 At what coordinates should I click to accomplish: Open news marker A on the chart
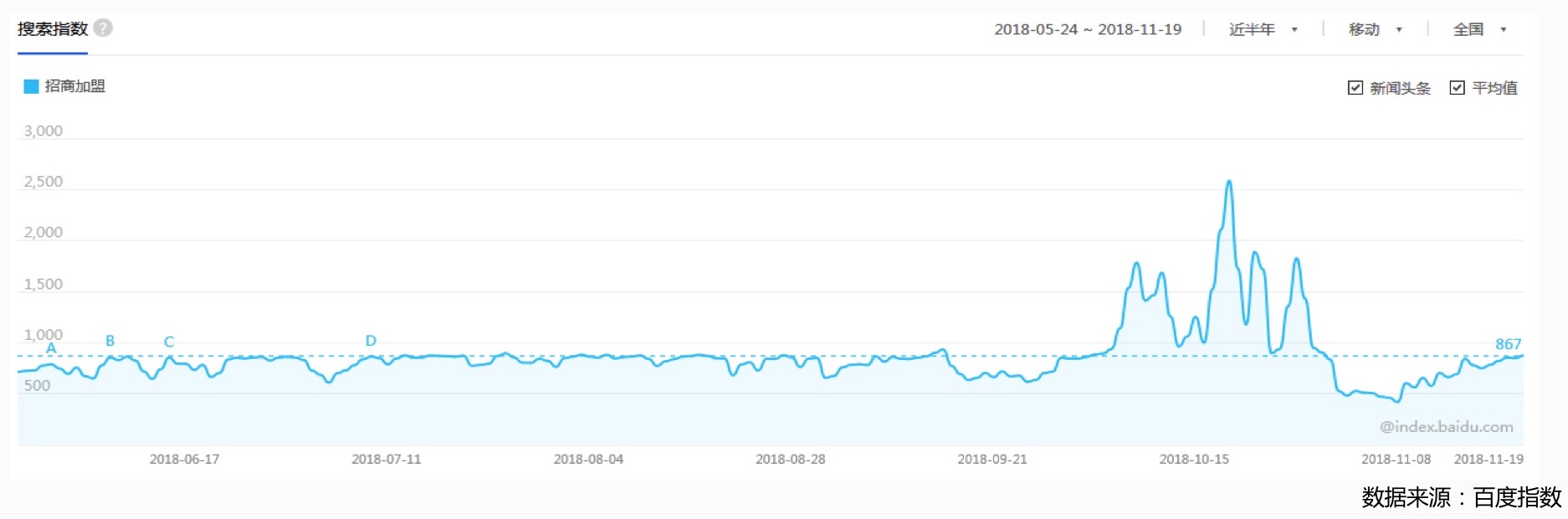coord(51,348)
